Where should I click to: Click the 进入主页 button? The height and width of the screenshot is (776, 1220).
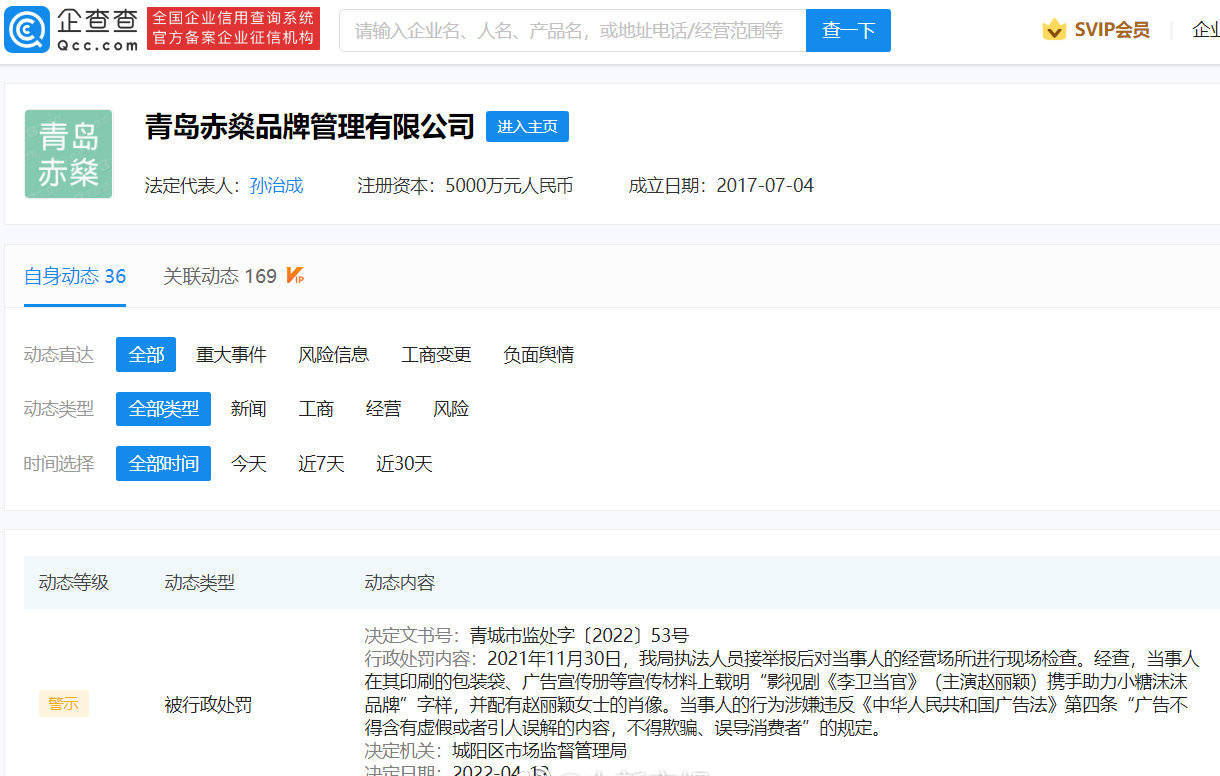click(527, 126)
